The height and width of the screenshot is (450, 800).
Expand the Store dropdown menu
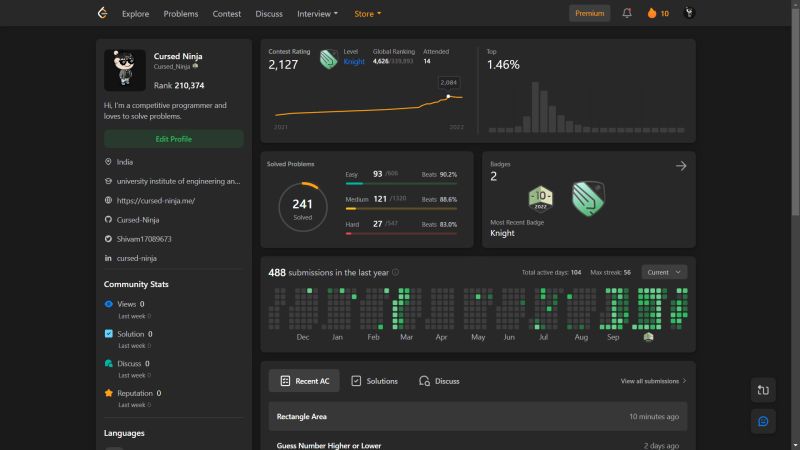tap(367, 14)
